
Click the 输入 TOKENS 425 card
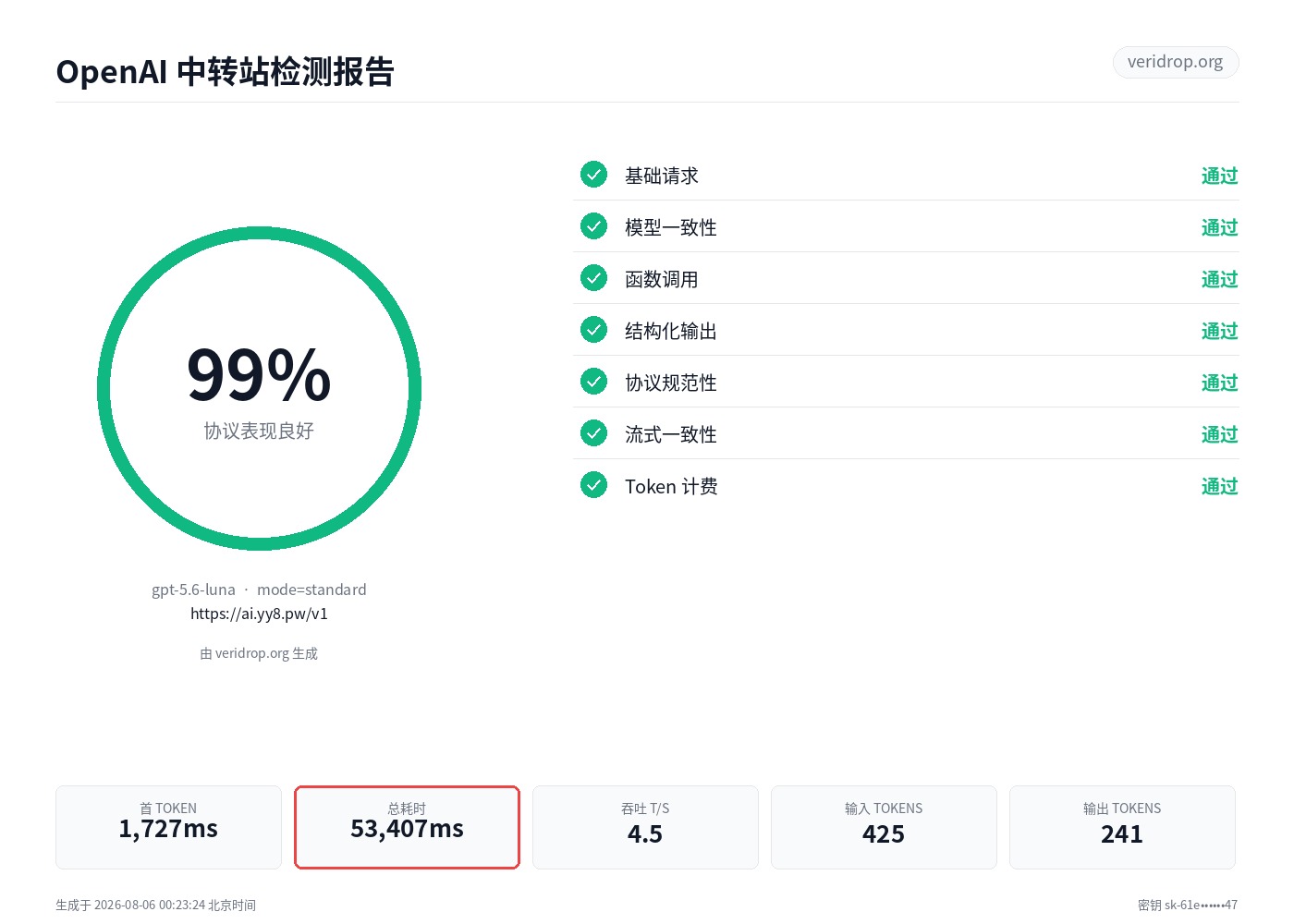[884, 827]
